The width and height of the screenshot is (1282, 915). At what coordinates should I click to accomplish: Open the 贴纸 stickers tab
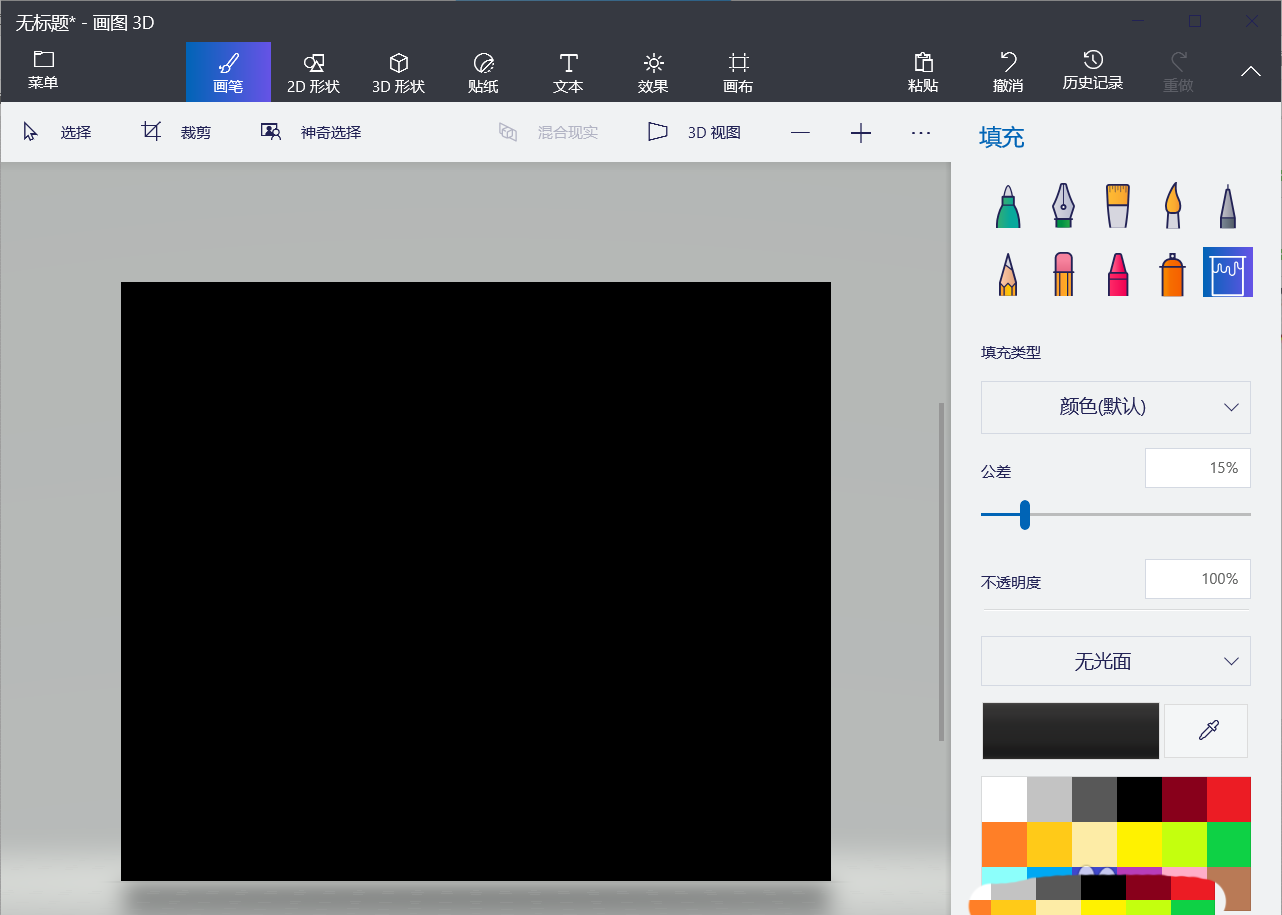[483, 72]
